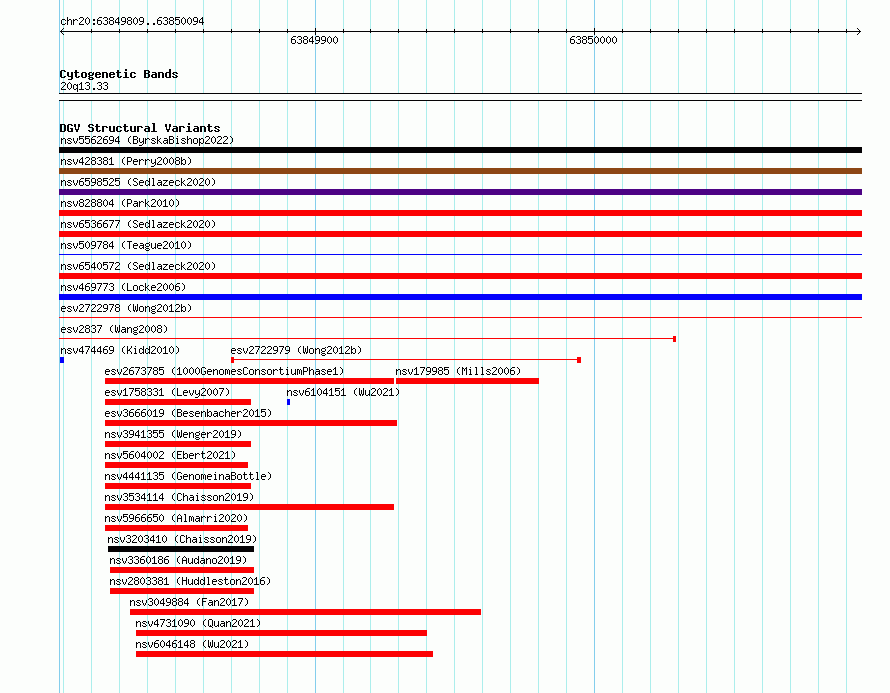
Task: Open the esv1758331 (Levy2007) label
Action: click(167, 392)
